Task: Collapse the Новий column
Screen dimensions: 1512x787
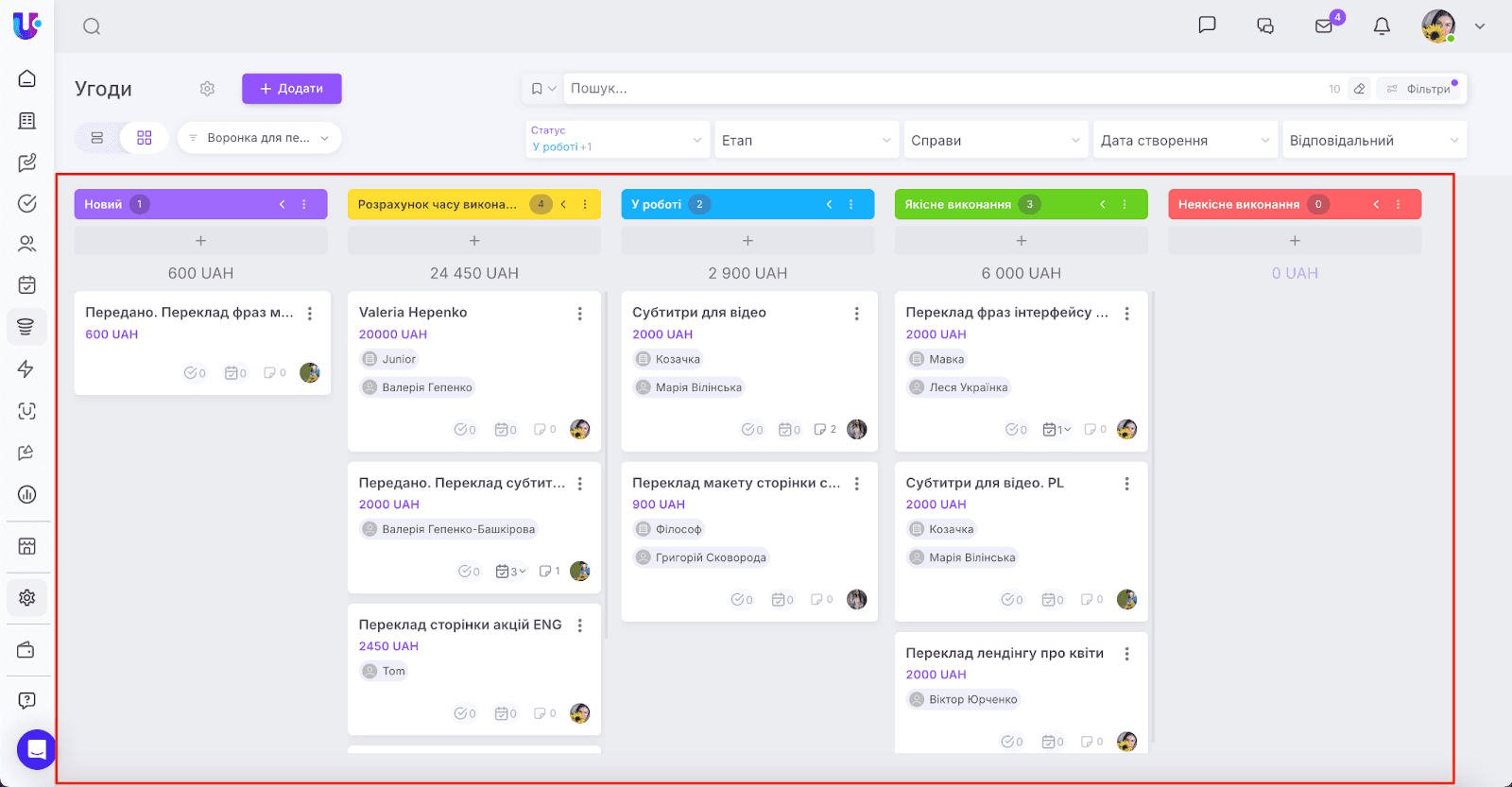Action: 282,204
